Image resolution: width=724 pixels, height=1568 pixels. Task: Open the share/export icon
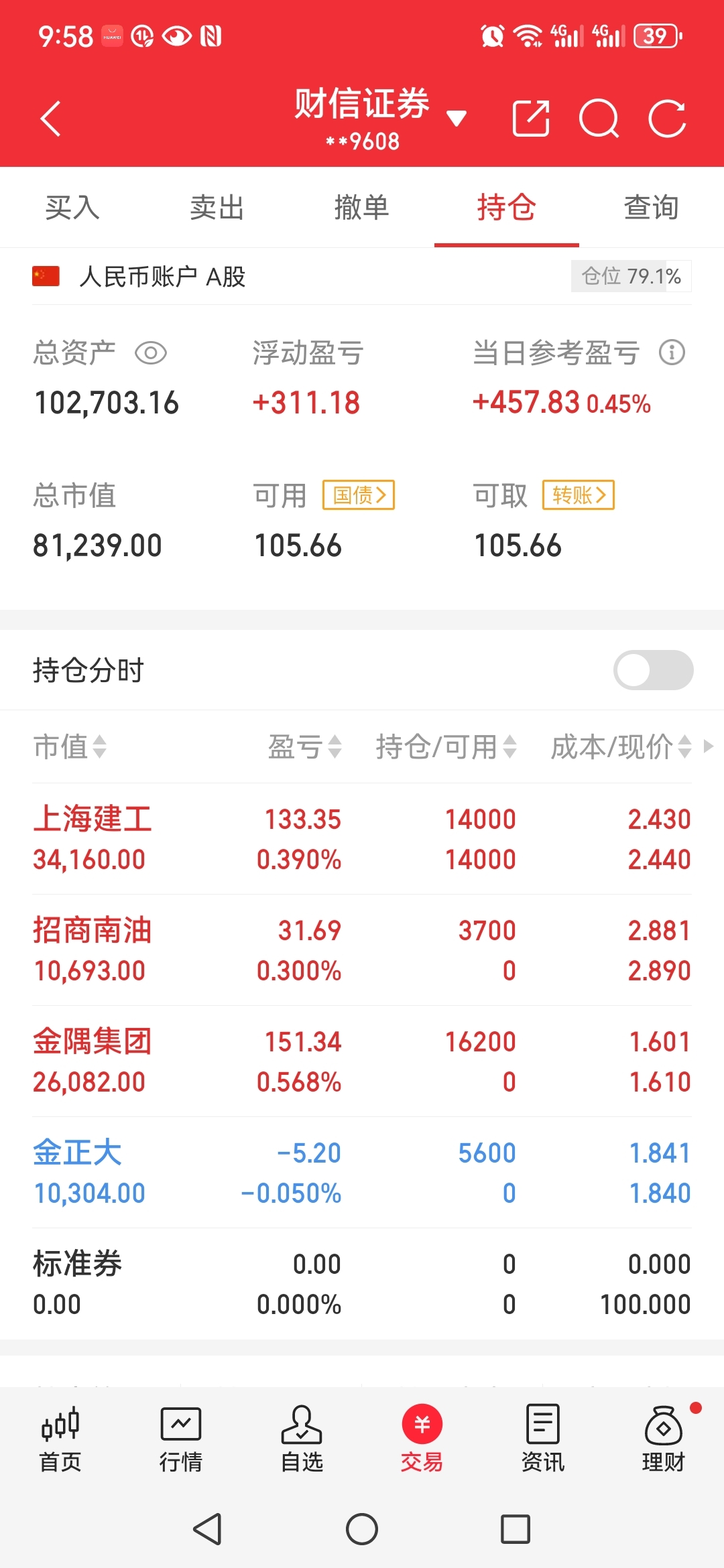pos(531,119)
